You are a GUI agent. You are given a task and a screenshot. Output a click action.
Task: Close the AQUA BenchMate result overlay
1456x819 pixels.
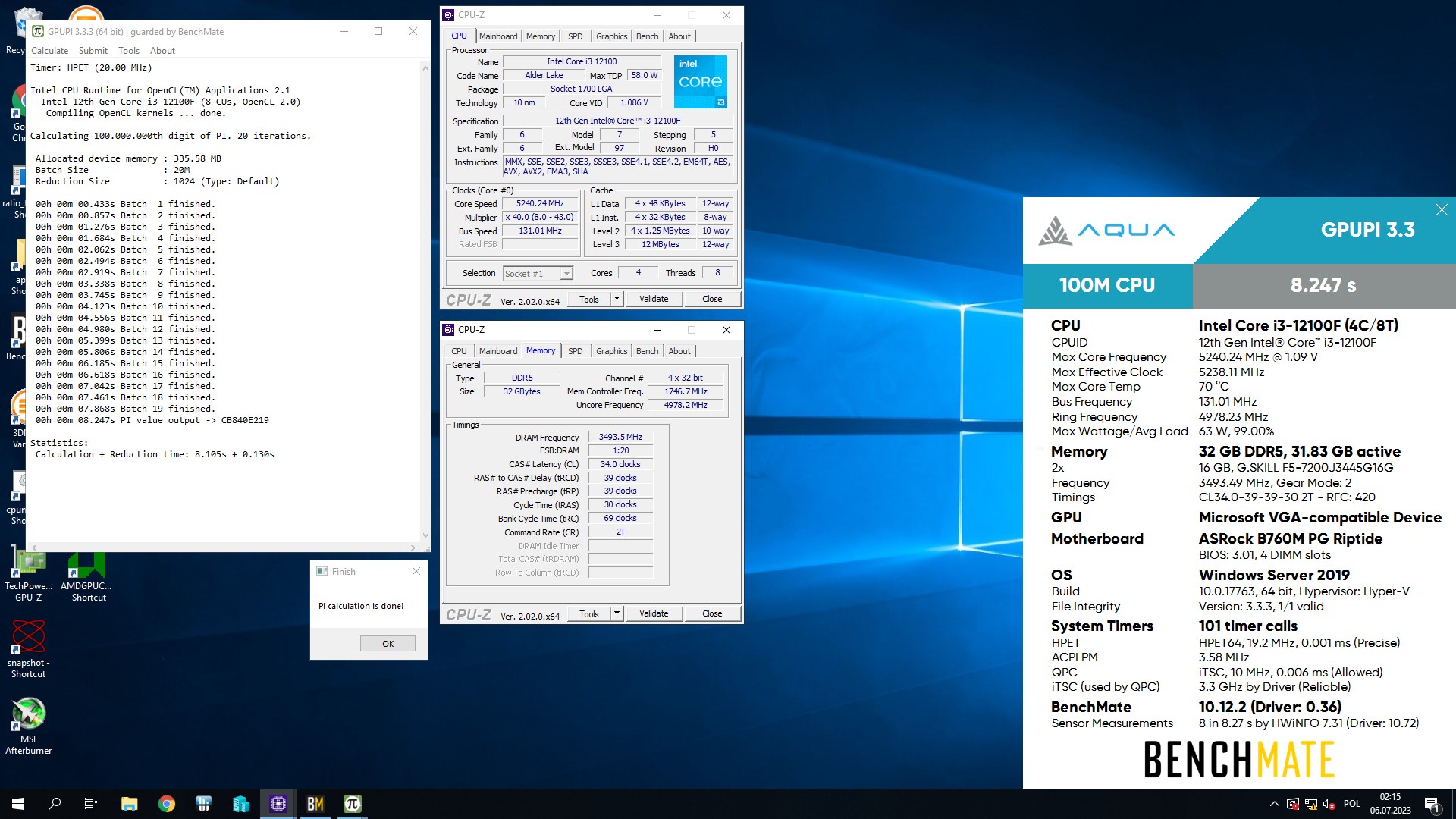pyautogui.click(x=1442, y=210)
